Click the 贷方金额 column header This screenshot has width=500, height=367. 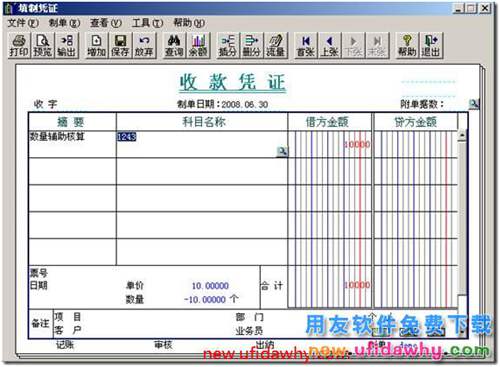pyautogui.click(x=415, y=122)
